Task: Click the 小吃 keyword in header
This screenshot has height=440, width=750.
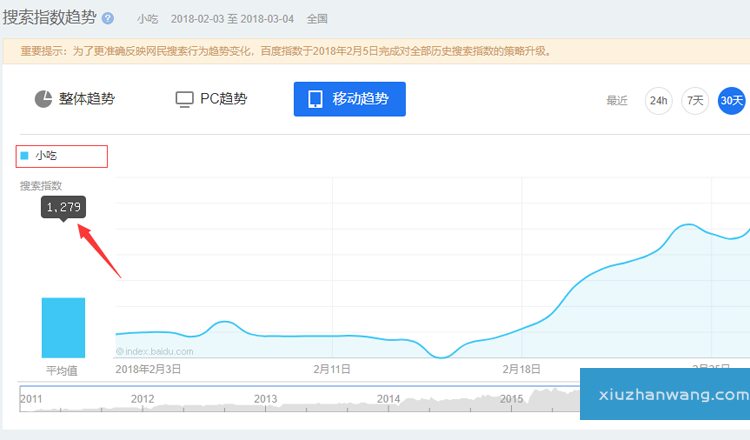Action: click(x=148, y=19)
